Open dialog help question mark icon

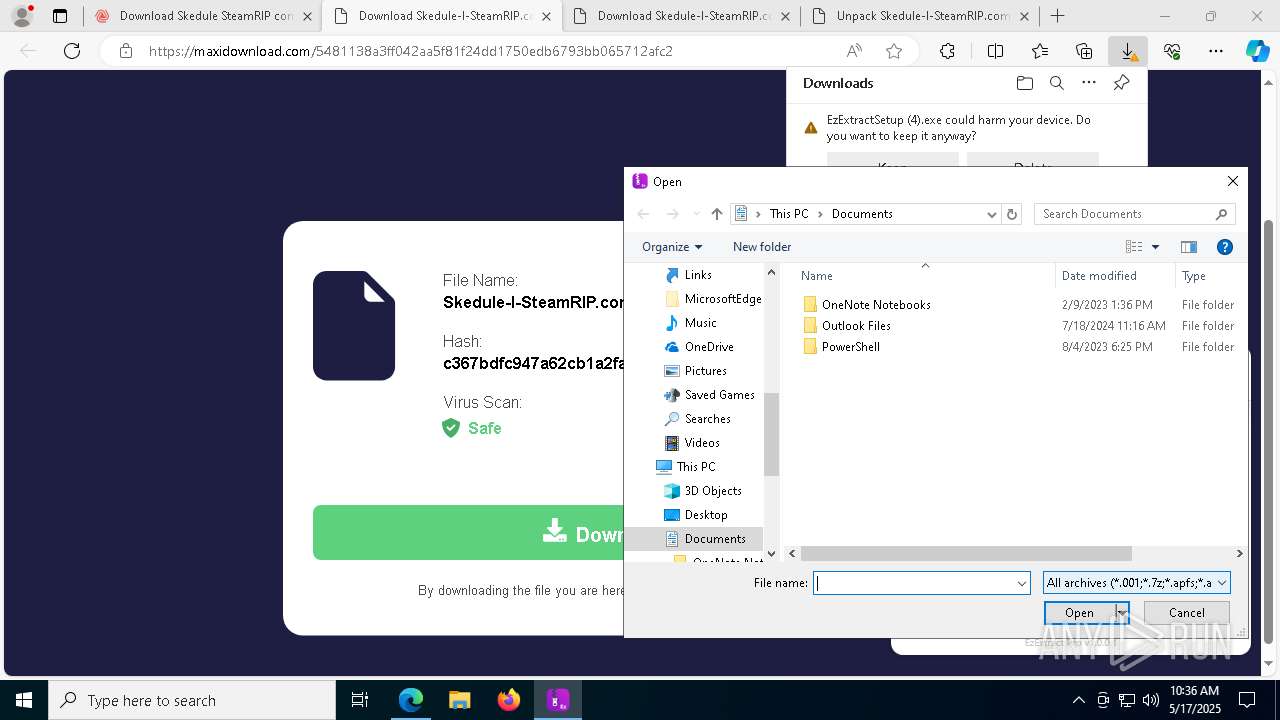(1224, 247)
